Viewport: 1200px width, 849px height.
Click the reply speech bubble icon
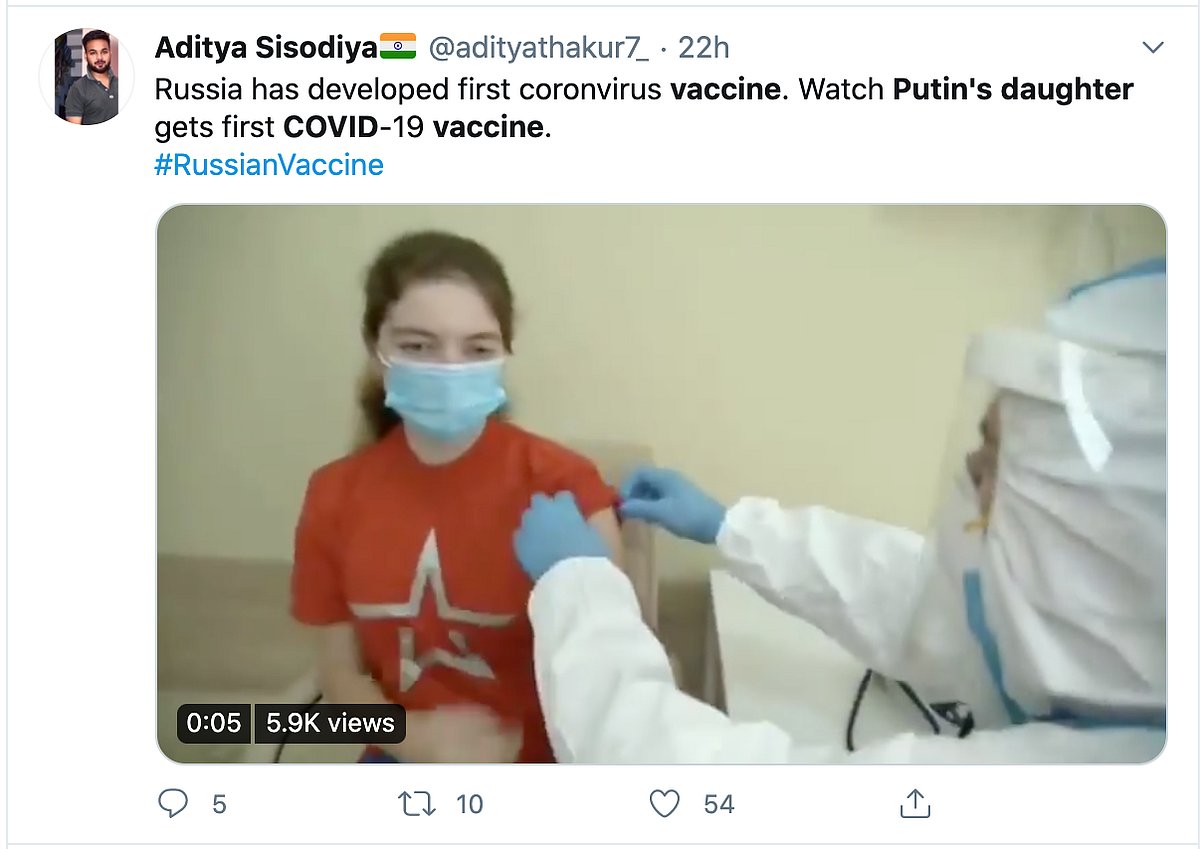(x=174, y=803)
